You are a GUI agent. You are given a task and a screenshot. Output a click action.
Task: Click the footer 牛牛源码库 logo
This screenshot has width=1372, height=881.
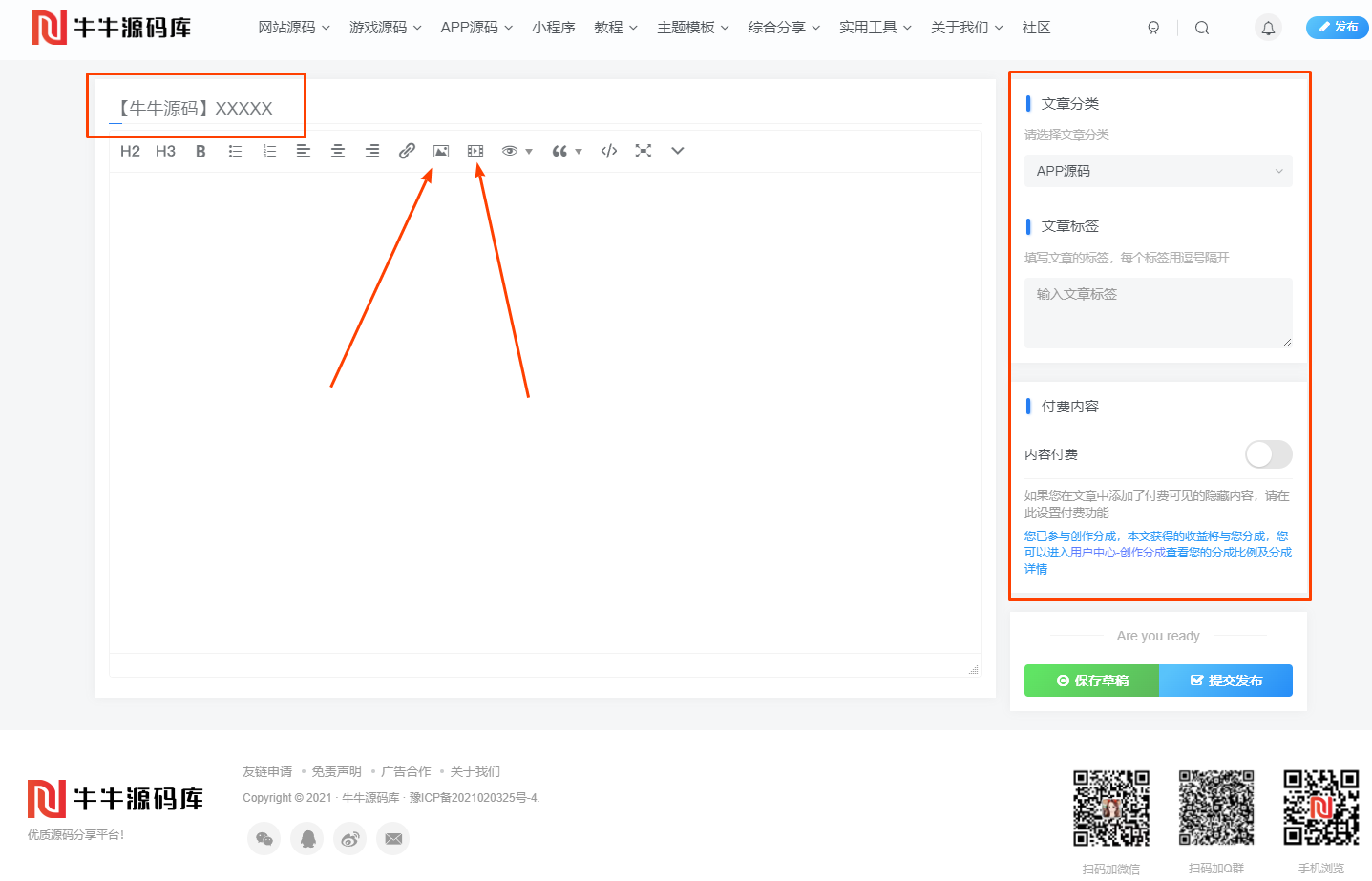pos(116,799)
